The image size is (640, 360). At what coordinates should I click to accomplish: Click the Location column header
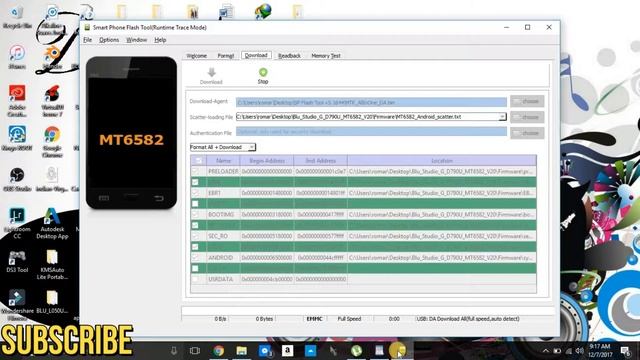click(x=442, y=161)
